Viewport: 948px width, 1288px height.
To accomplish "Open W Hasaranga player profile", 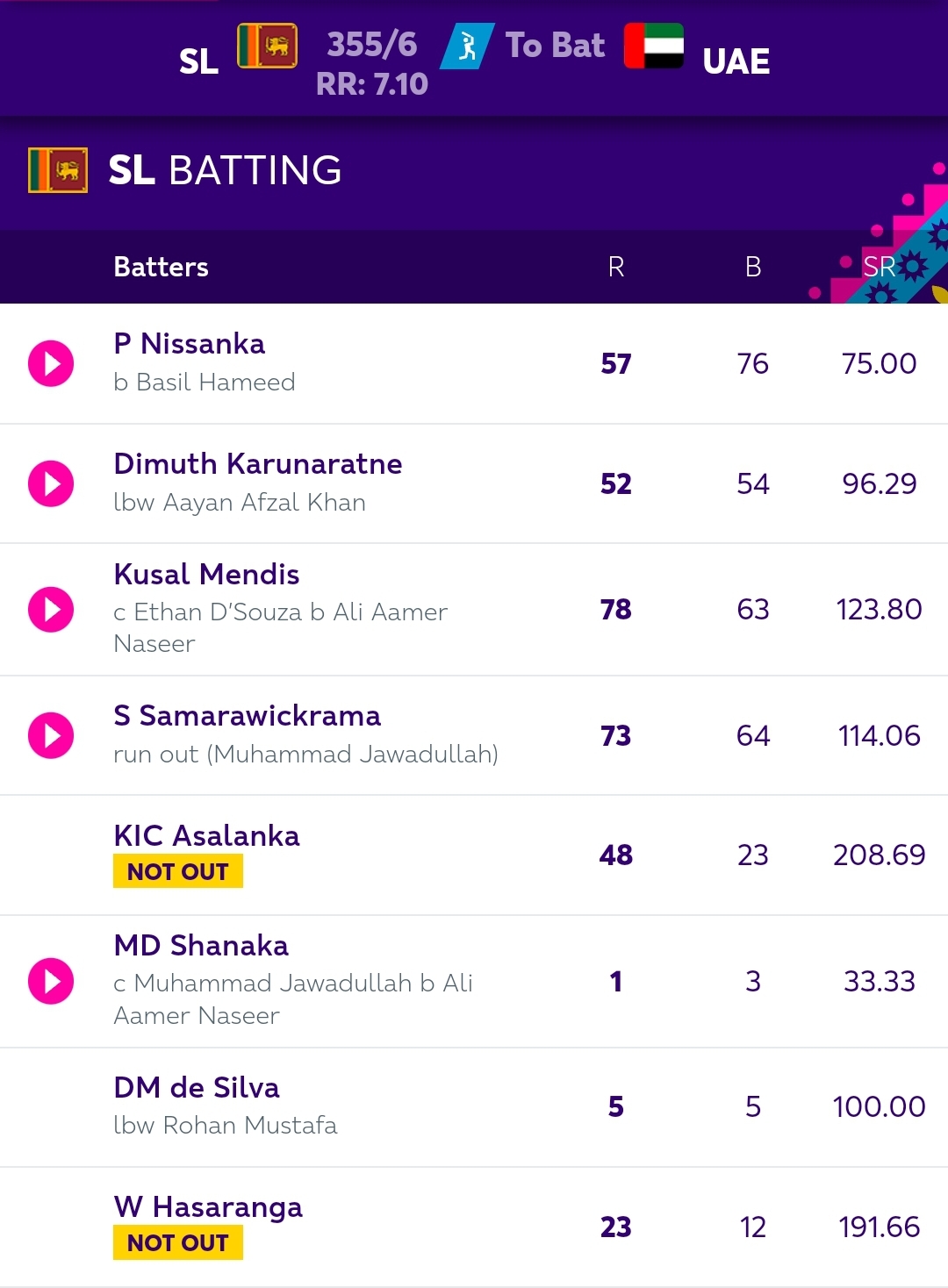I will 208,1207.
